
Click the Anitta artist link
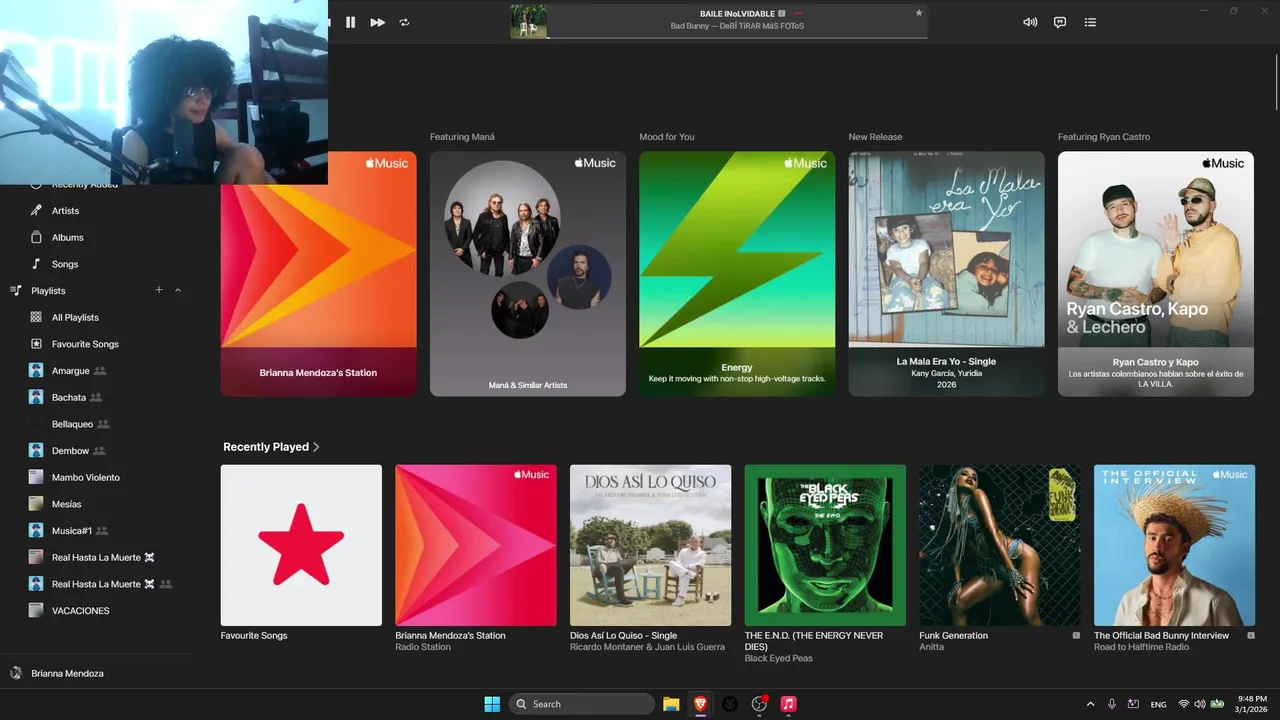click(x=932, y=647)
